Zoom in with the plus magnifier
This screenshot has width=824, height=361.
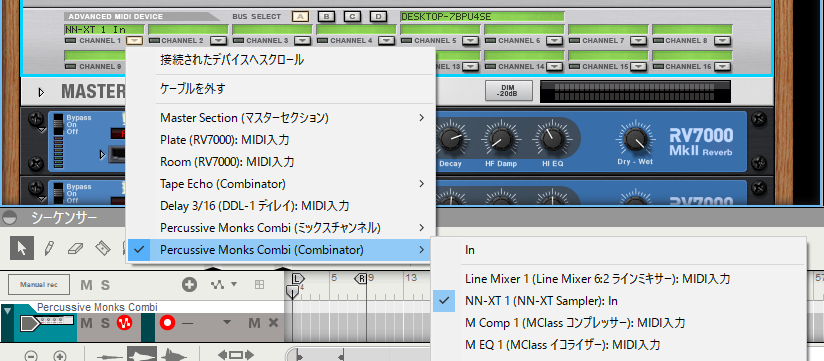click(60, 356)
